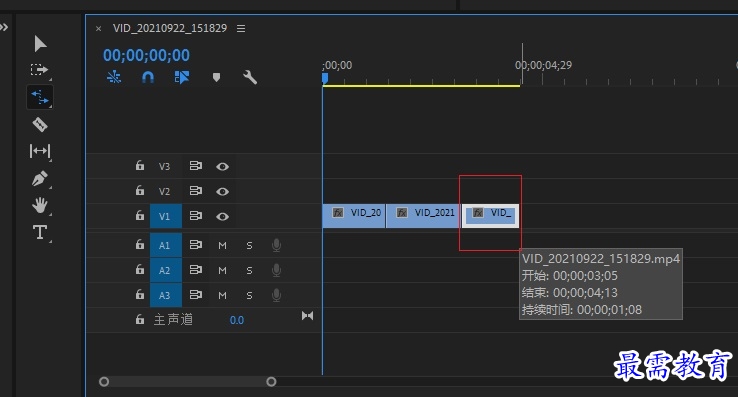Viewport: 738px width, 397px height.
Task: Toggle lock on V3 track
Action: [x=140, y=165]
